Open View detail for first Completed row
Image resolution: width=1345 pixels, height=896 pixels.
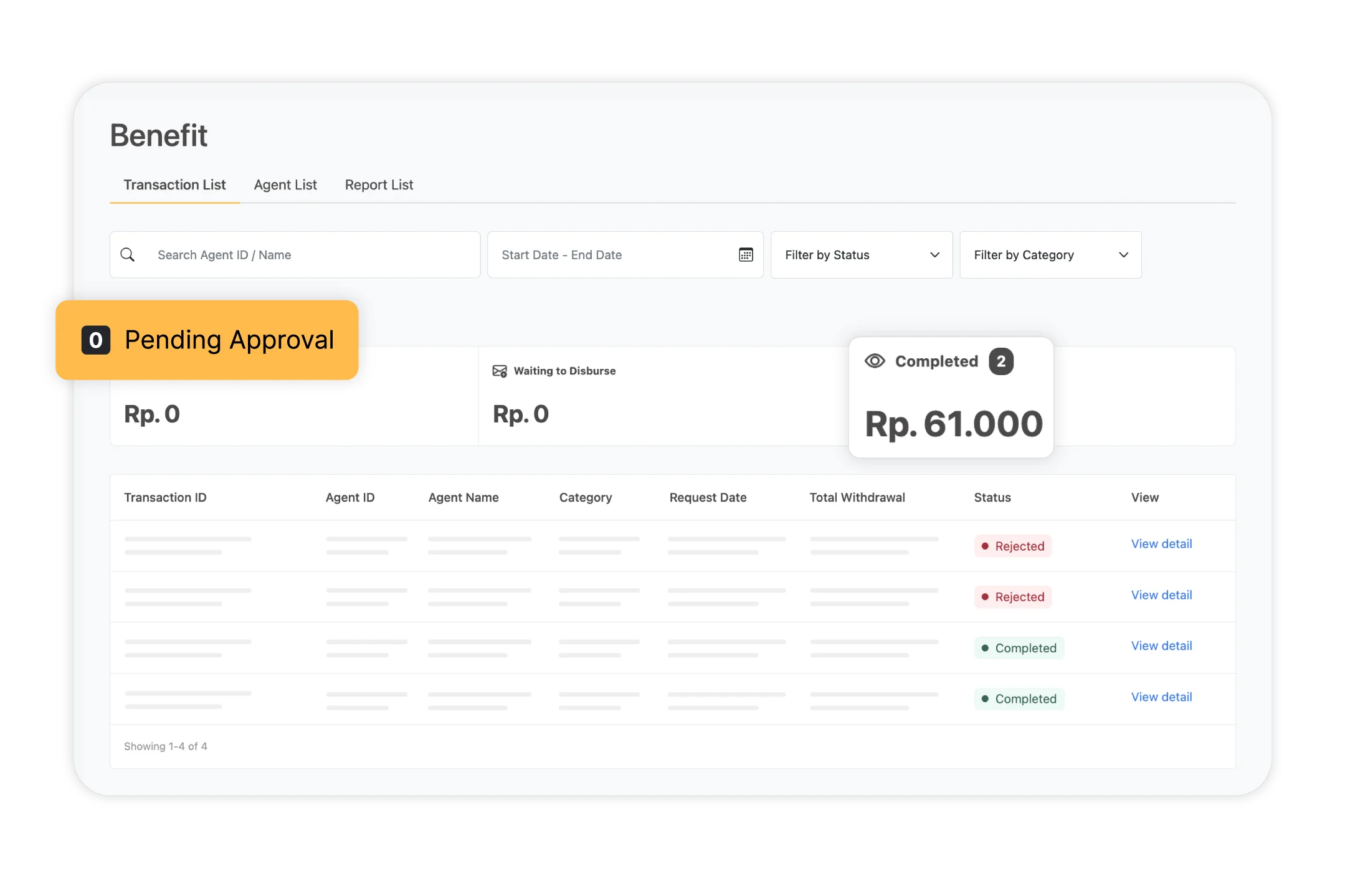point(1161,646)
